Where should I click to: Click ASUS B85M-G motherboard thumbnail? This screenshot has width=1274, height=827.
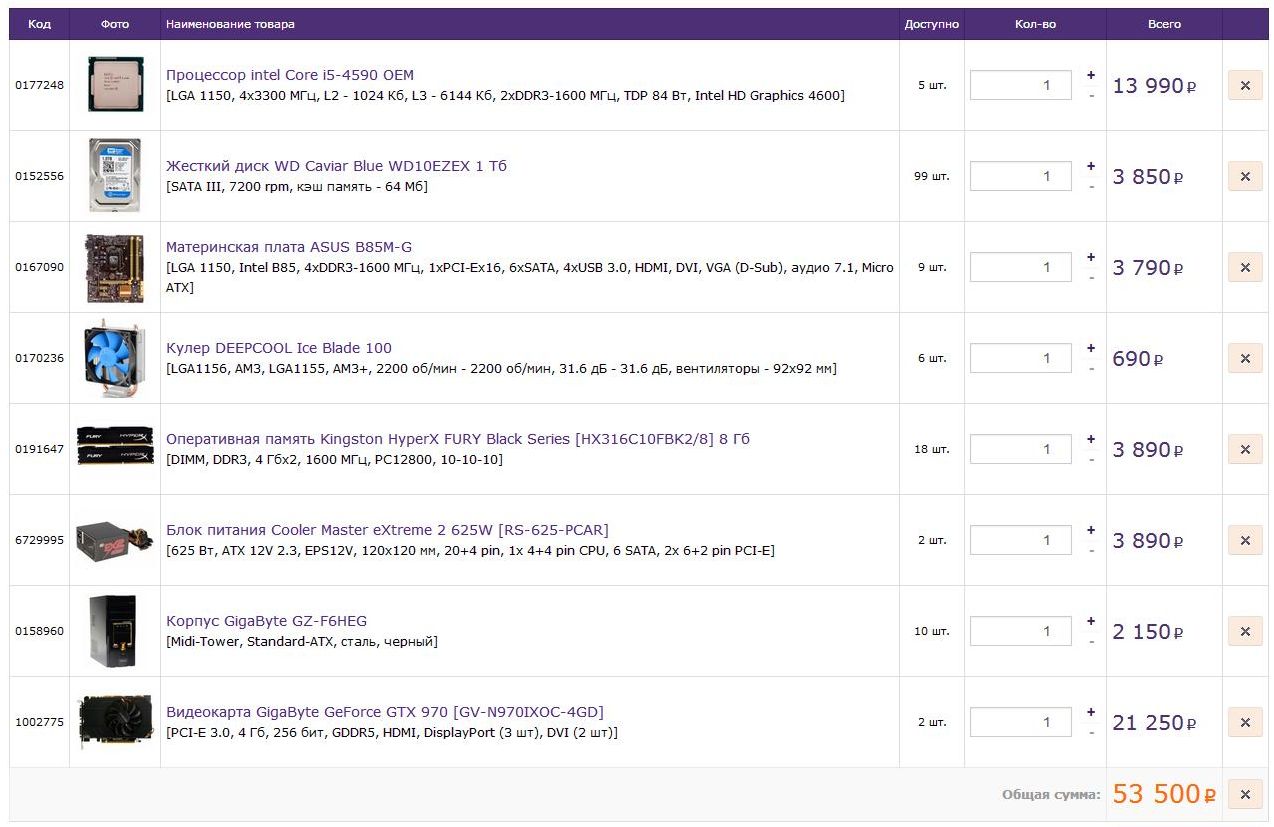[x=115, y=267]
